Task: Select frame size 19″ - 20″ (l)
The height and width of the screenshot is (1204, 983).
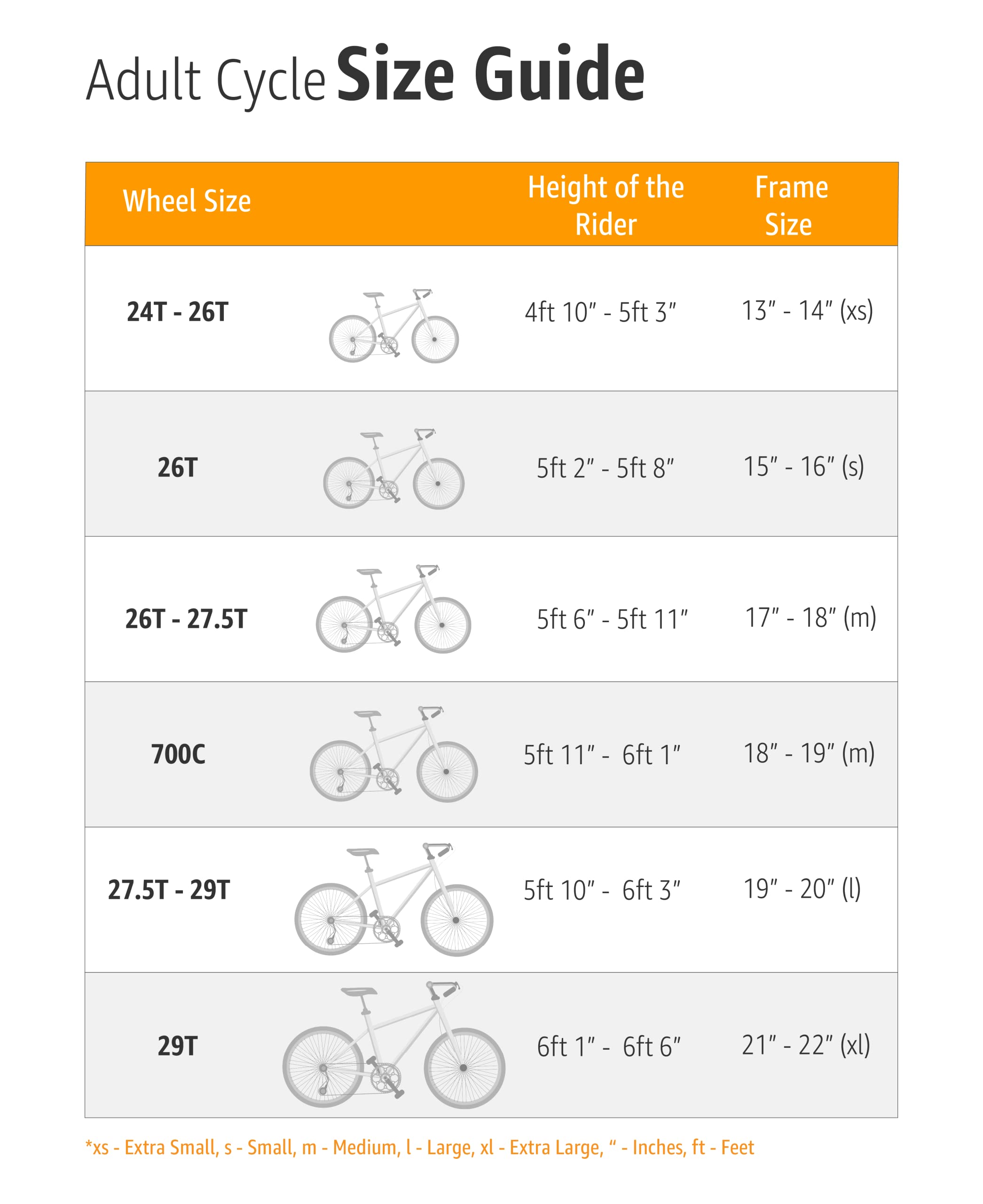Action: (x=801, y=889)
